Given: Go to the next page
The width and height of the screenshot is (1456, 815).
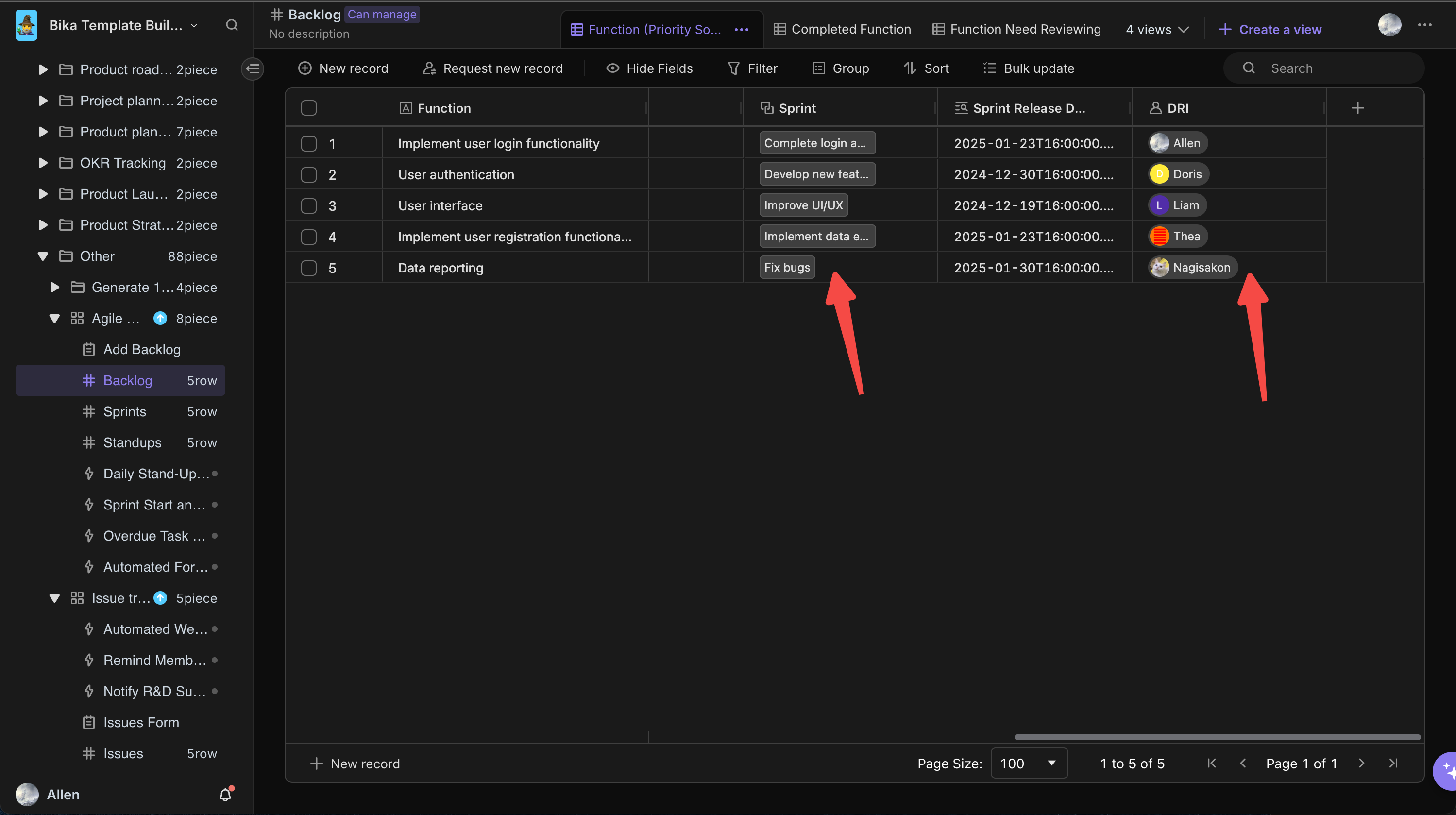Looking at the screenshot, I should click(x=1362, y=763).
